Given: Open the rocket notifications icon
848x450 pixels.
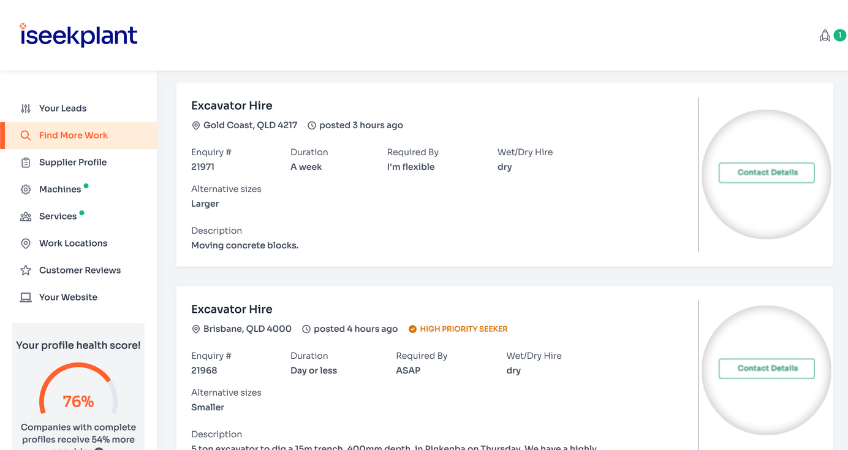Looking at the screenshot, I should click(x=824, y=35).
